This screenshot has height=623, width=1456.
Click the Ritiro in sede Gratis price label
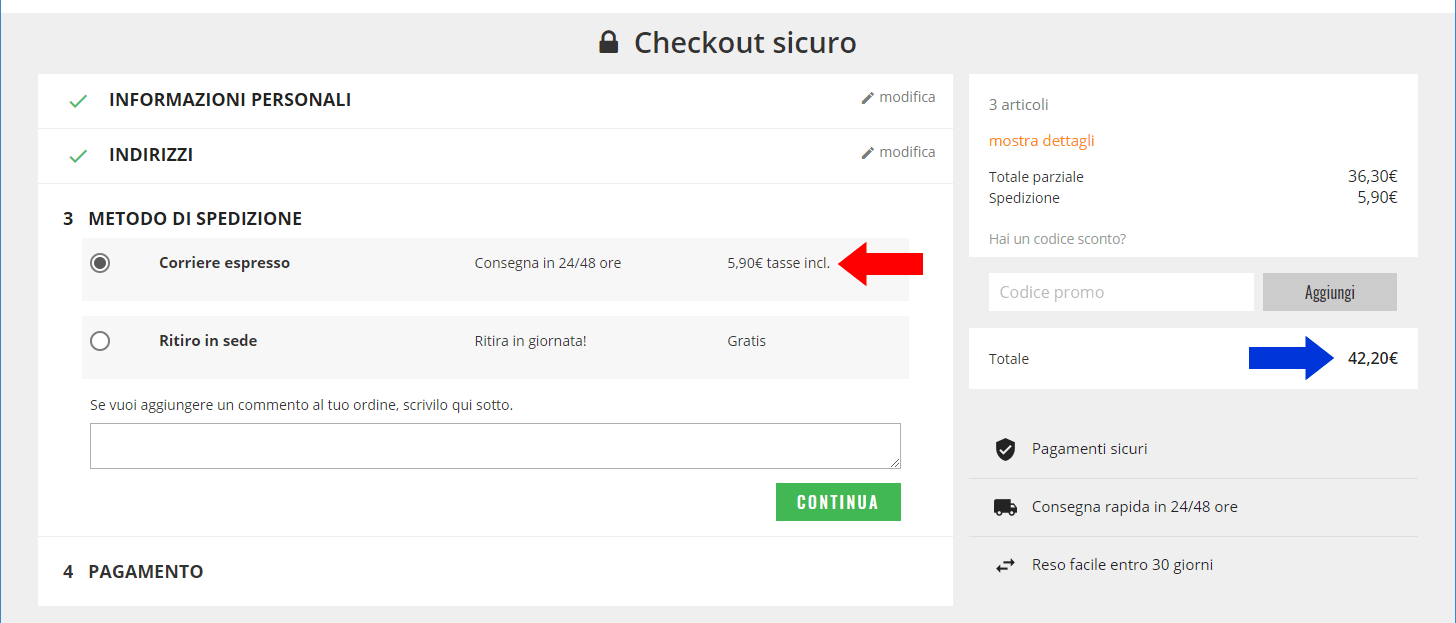[x=746, y=341]
